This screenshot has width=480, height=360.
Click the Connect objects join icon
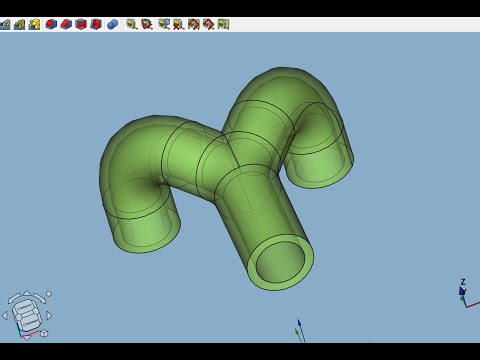5,24
